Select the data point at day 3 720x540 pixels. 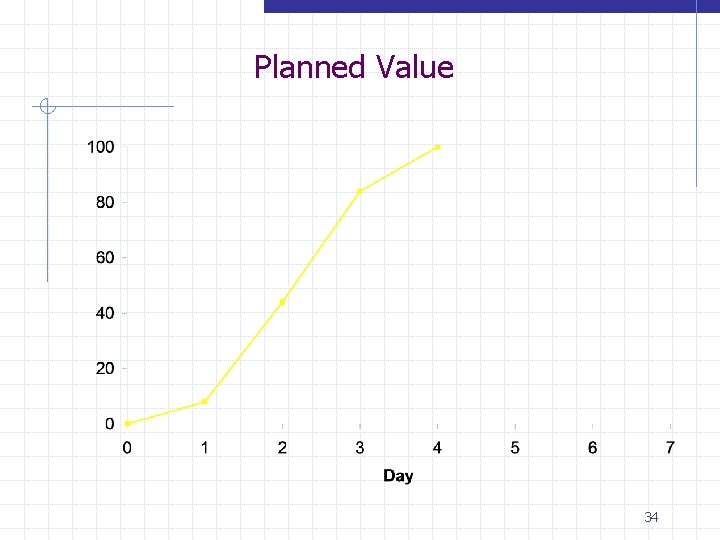pos(360,191)
